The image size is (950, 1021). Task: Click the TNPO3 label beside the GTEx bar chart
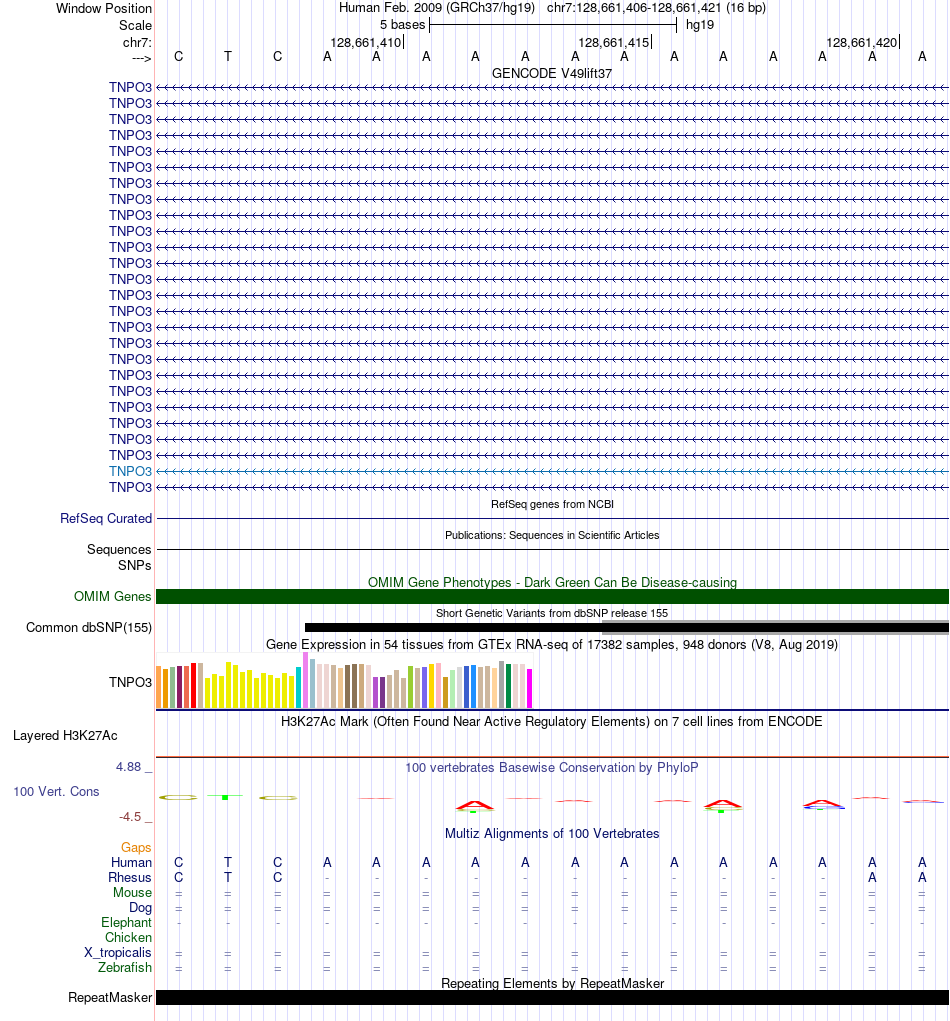(x=130, y=682)
